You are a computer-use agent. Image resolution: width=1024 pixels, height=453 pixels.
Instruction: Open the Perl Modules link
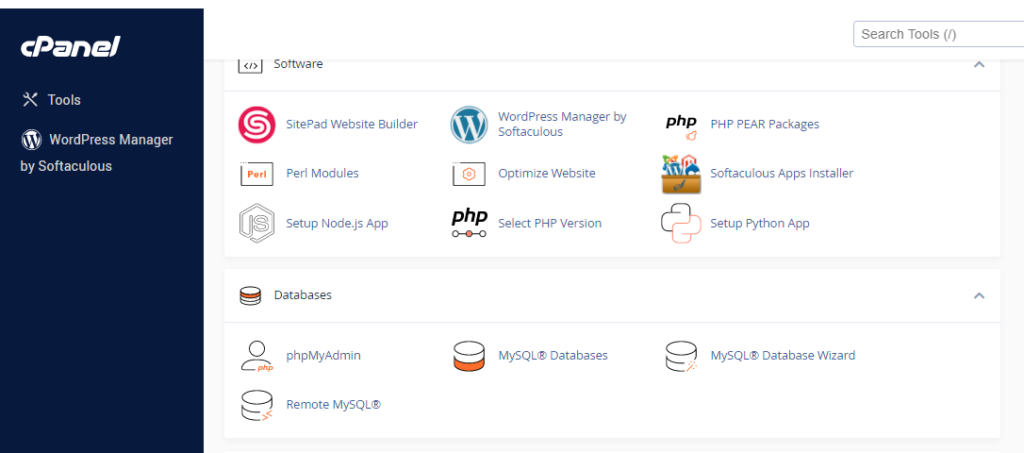(323, 173)
